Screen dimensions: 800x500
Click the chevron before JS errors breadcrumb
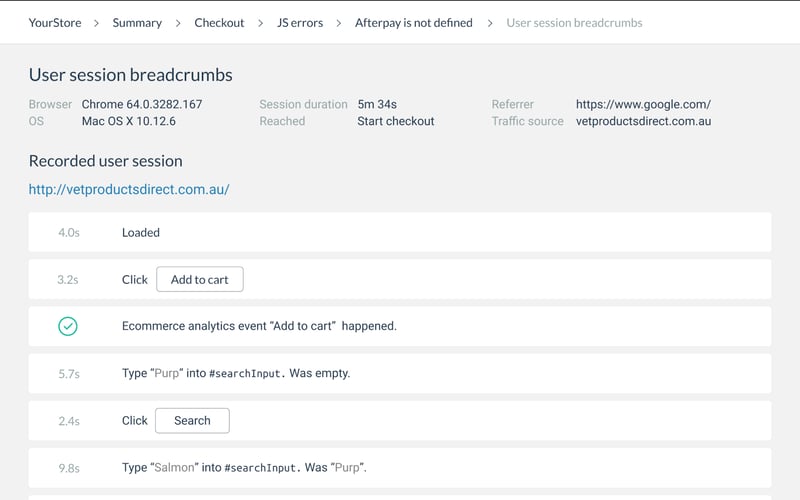[x=260, y=23]
